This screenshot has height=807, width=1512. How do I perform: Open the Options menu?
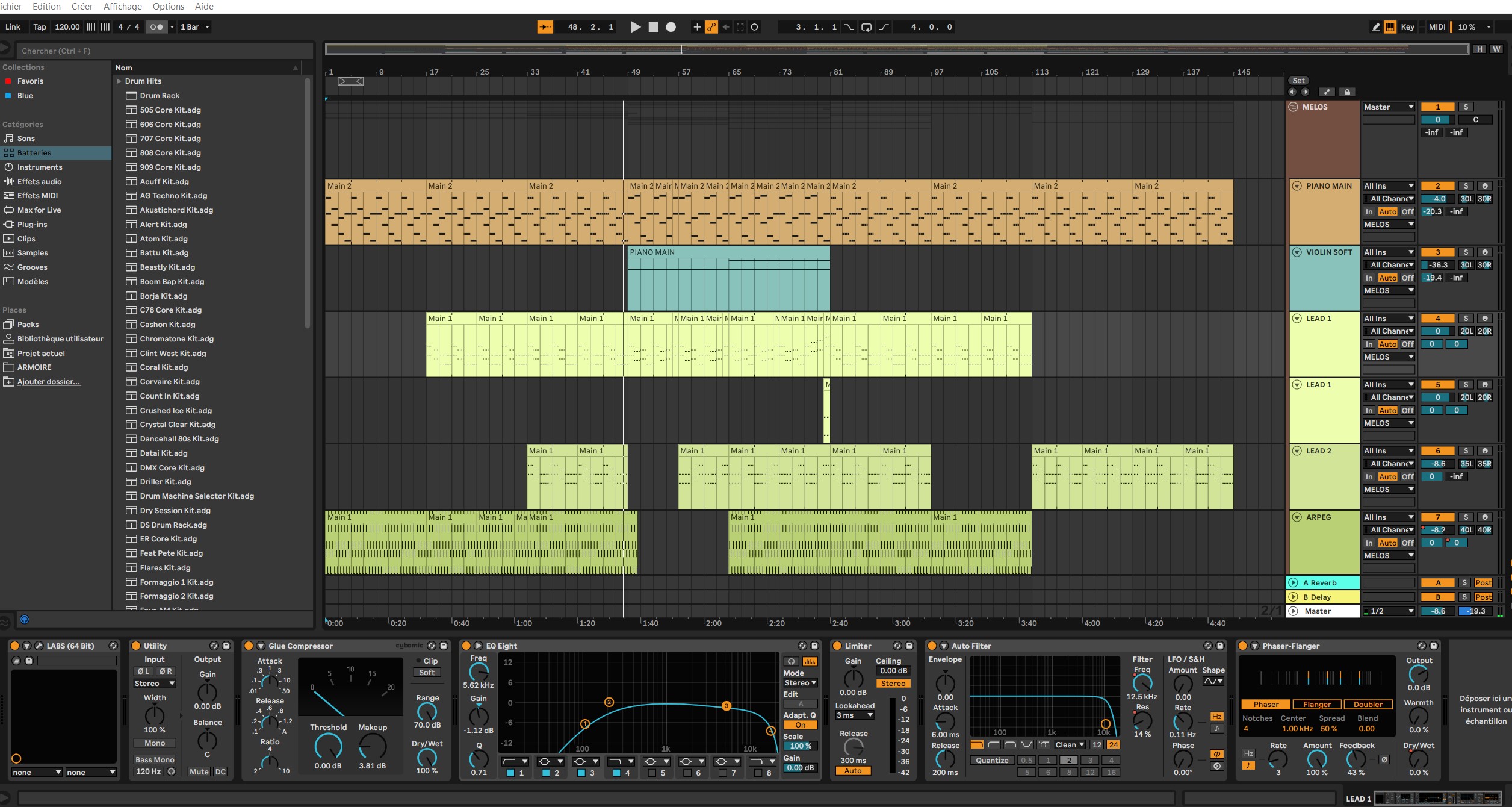pos(168,7)
